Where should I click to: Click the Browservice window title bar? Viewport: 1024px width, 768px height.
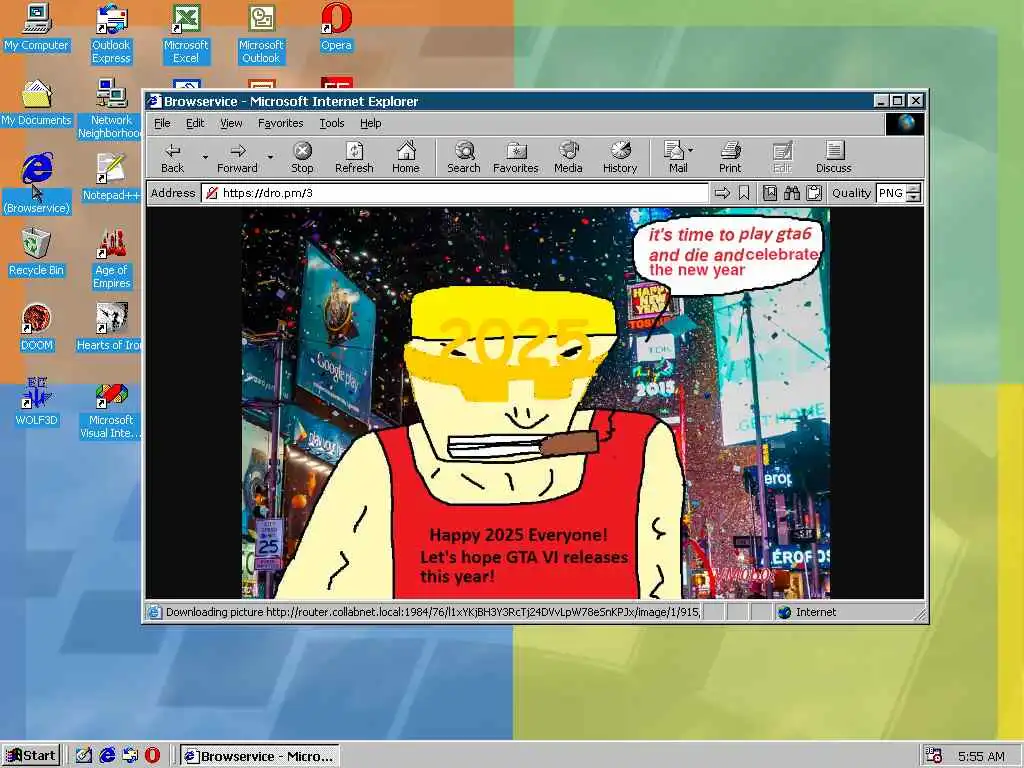pos(509,101)
